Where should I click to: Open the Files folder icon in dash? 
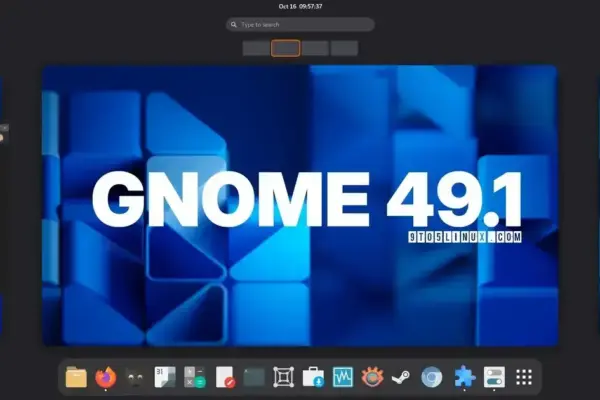(x=76, y=377)
